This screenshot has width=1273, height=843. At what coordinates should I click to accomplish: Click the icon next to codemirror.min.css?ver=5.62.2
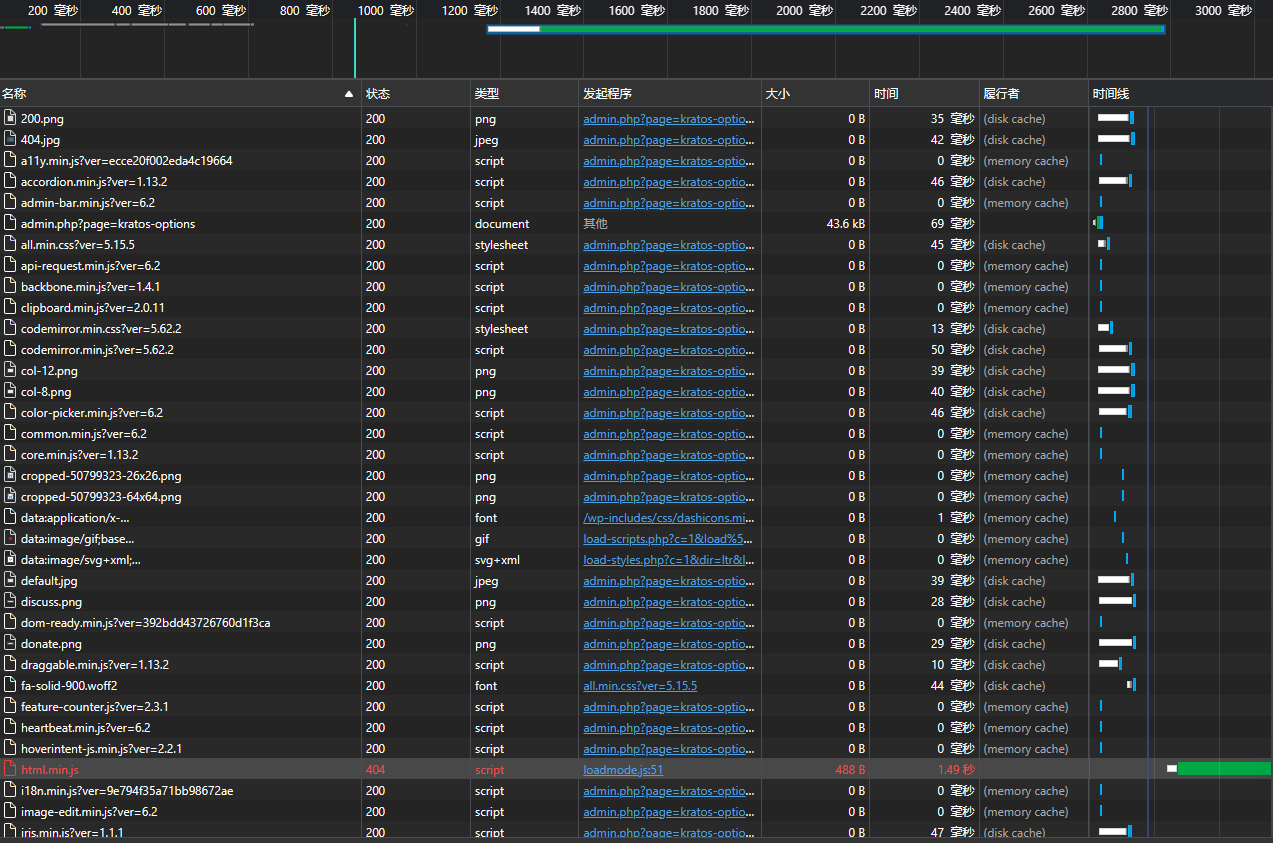click(10, 328)
